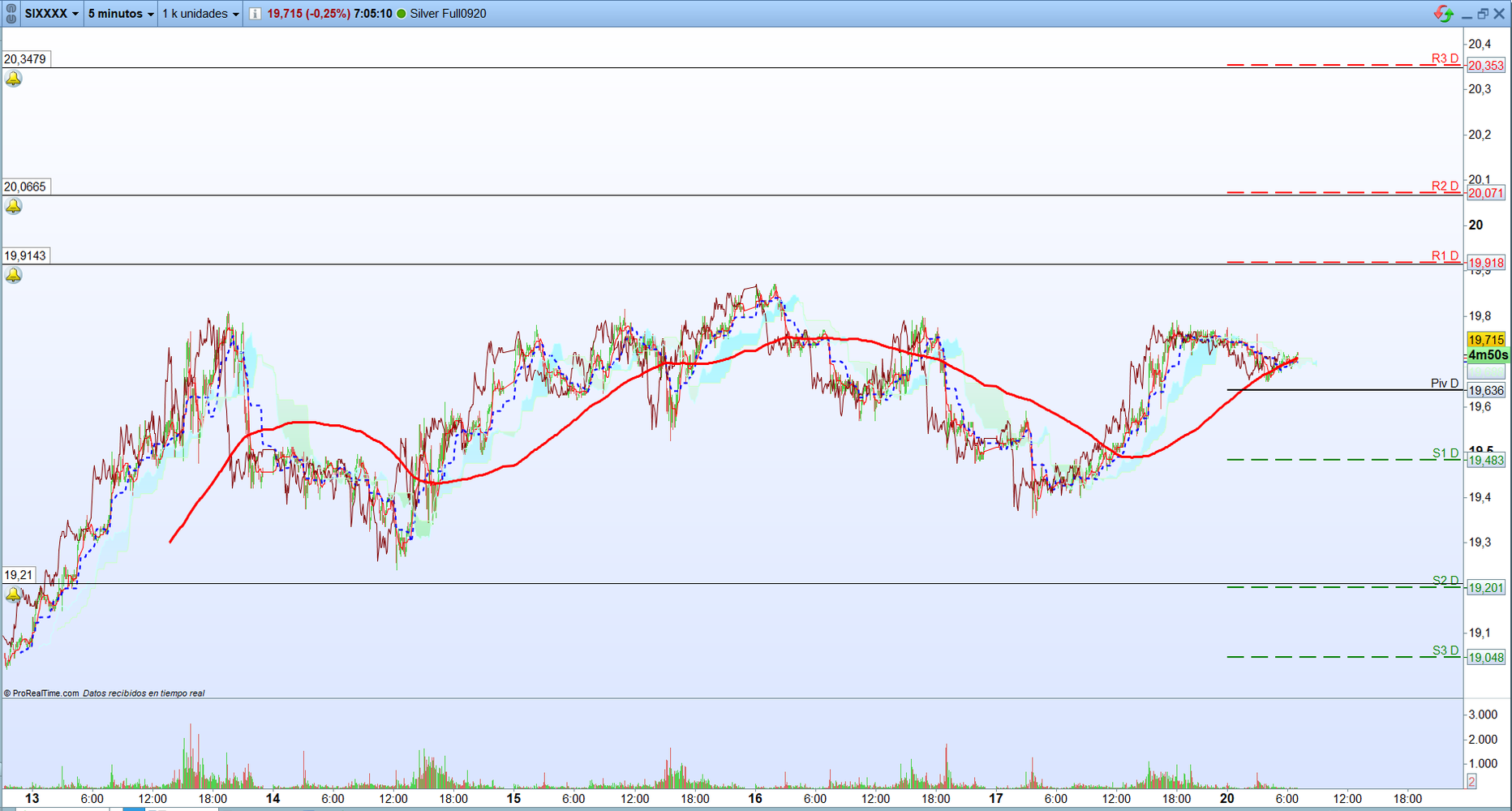The image size is (1512, 811).
Task: Click the S1 D pivot label
Action: point(1445,453)
